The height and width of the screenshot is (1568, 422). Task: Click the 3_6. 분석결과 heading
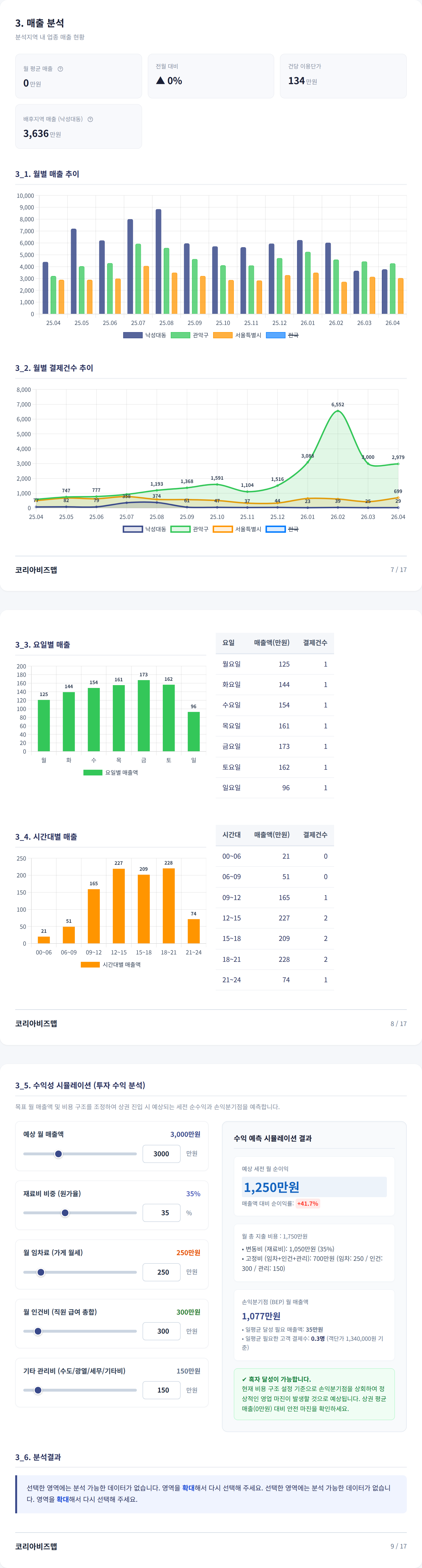pyautogui.click(x=38, y=1457)
